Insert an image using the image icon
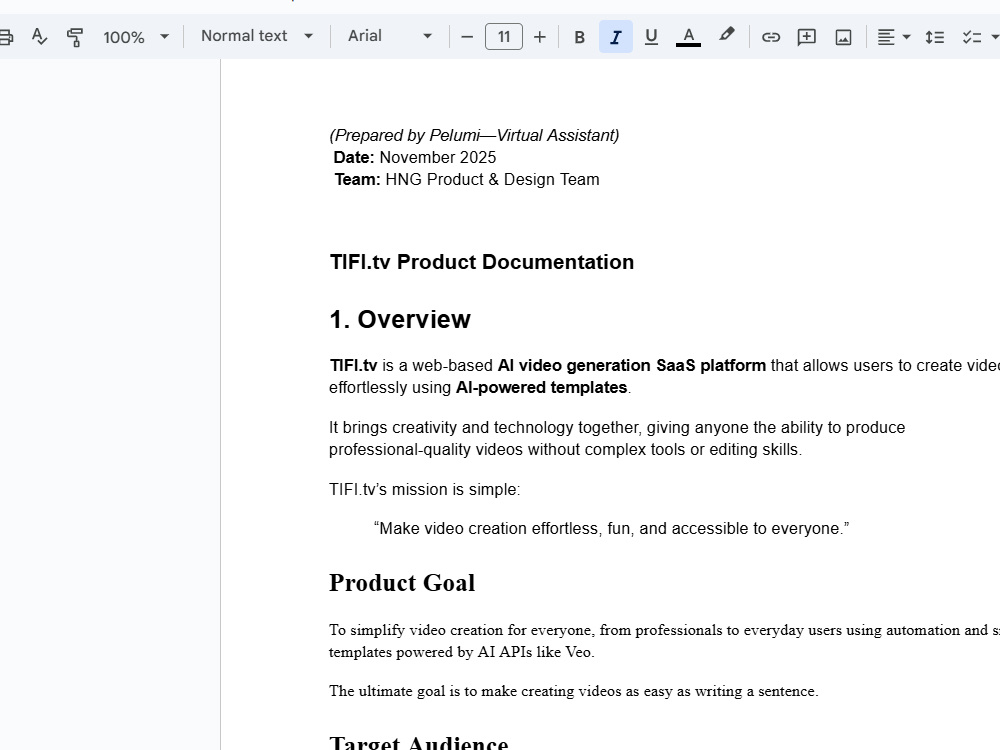1000x750 pixels. [x=843, y=37]
